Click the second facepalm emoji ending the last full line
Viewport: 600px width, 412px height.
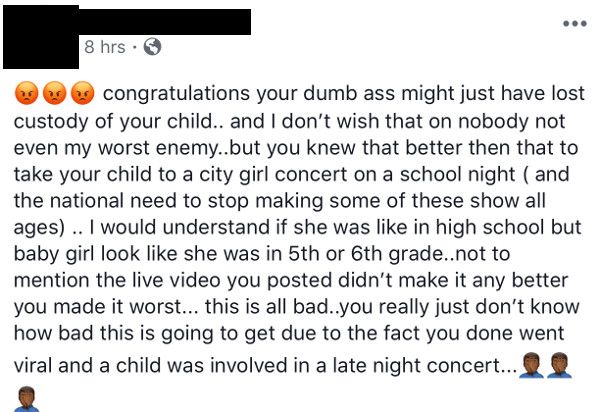(x=560, y=367)
